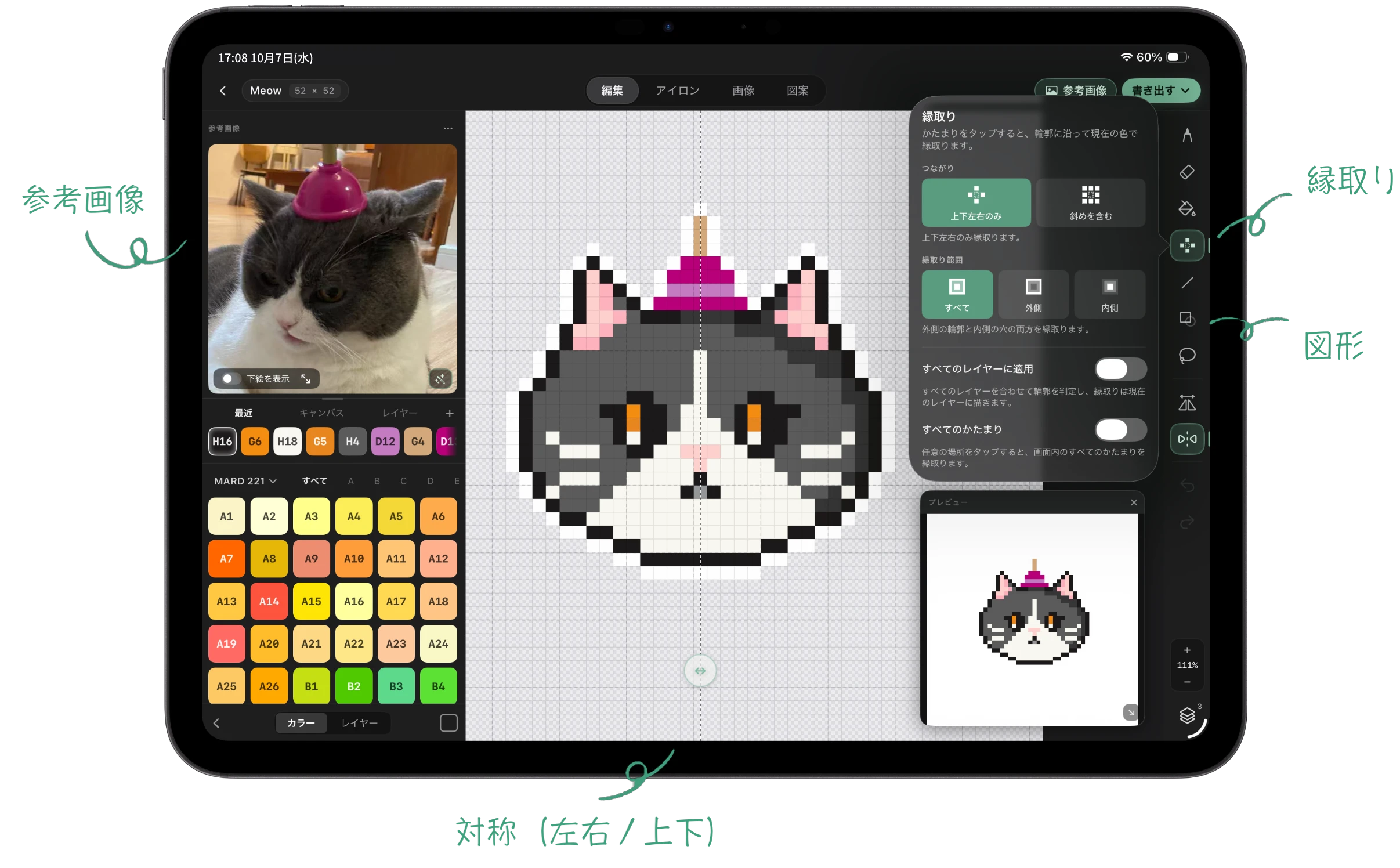Screen dimensions: 1400x868
Task: Select the eraser tool
Action: click(1186, 172)
